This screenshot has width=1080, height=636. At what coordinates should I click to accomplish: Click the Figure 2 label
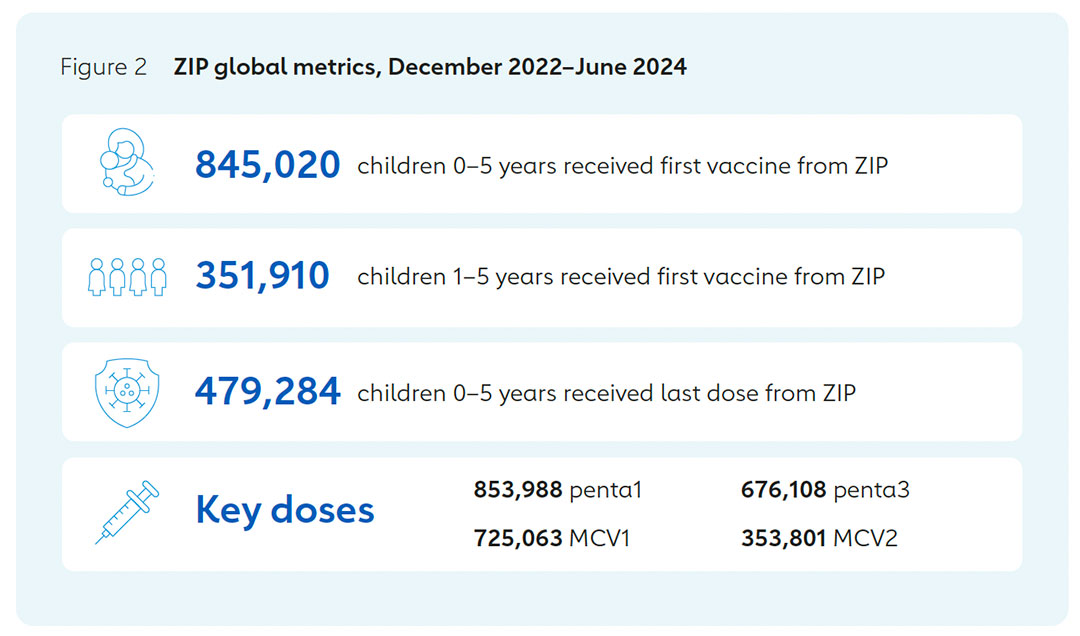tap(104, 68)
